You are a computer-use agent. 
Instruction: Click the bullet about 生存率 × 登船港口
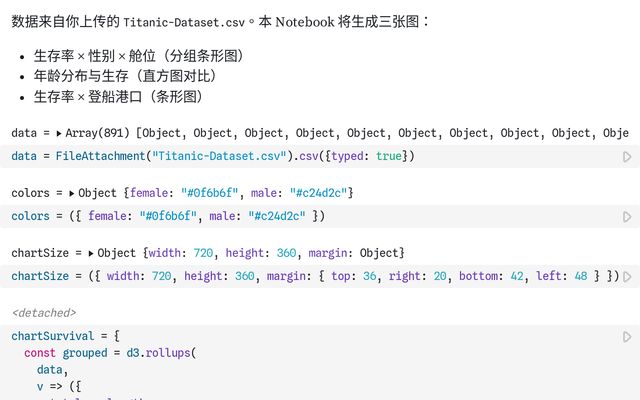118,97
